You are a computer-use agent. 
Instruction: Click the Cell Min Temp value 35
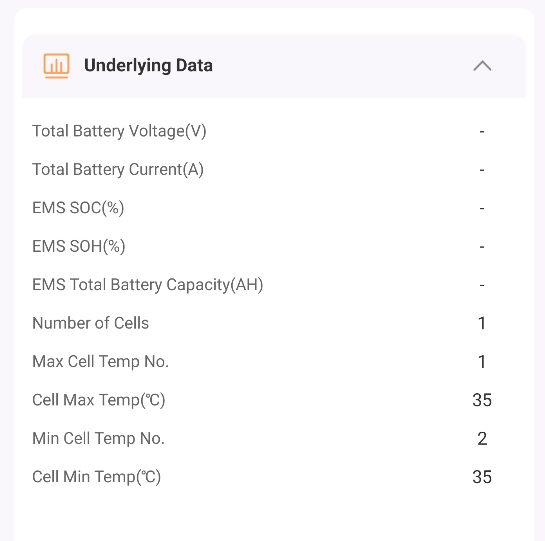(x=482, y=477)
